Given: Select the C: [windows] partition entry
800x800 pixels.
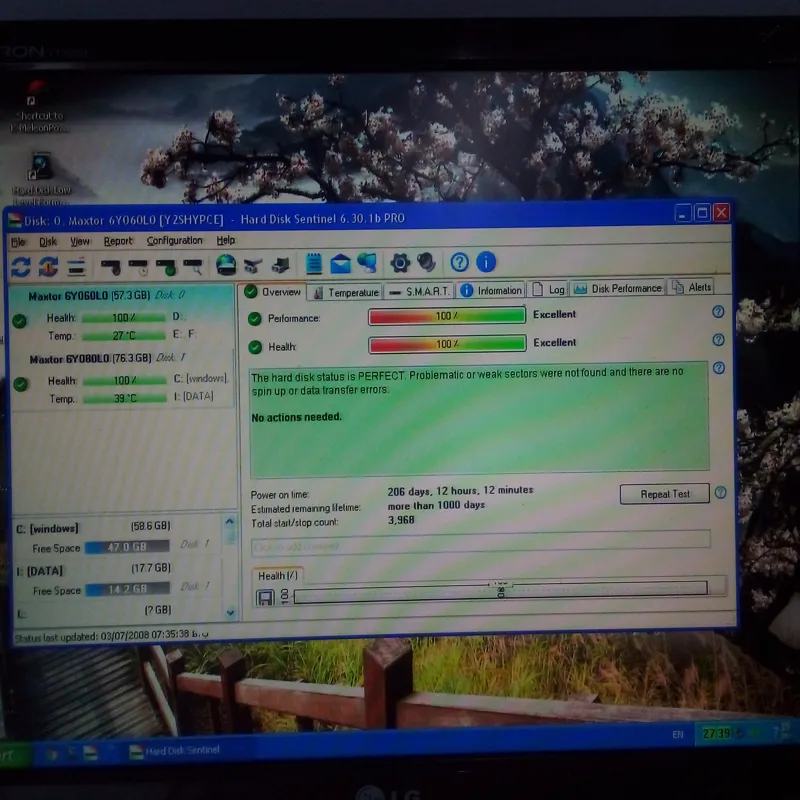Looking at the screenshot, I should tap(117, 538).
